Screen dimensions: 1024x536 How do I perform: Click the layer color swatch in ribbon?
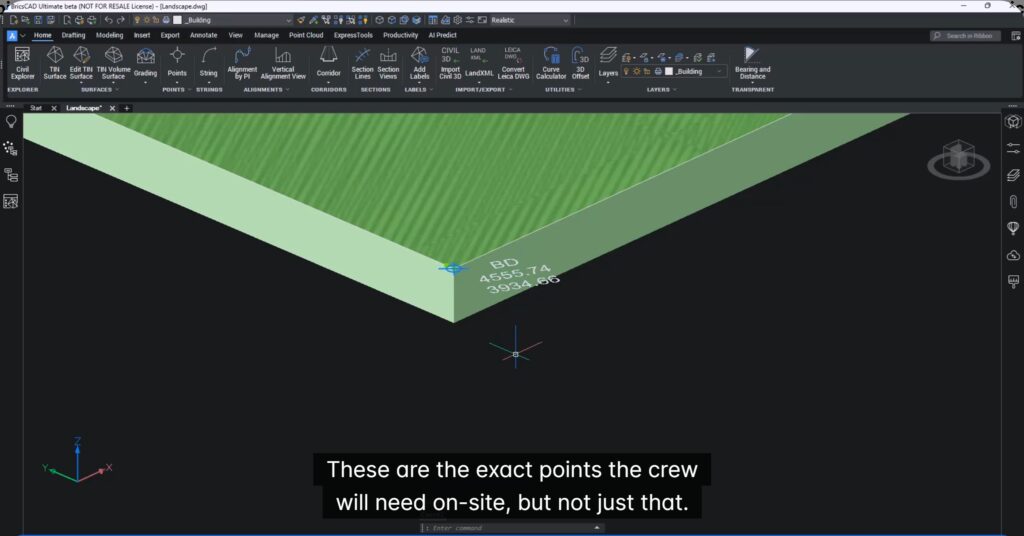tap(668, 72)
